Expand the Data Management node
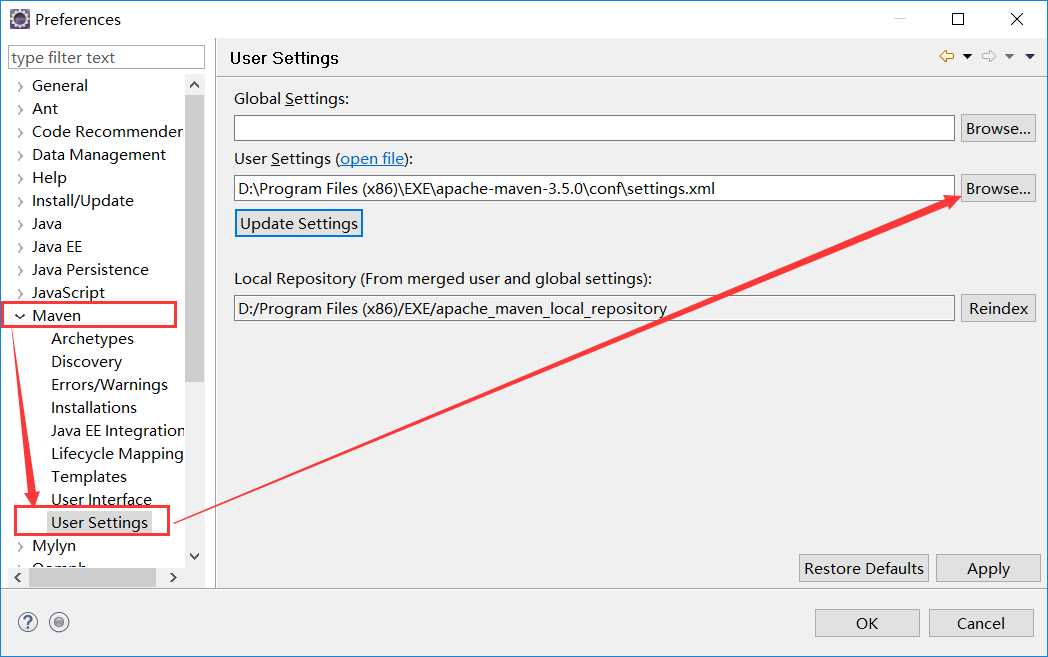This screenshot has width=1048, height=657. (20, 155)
